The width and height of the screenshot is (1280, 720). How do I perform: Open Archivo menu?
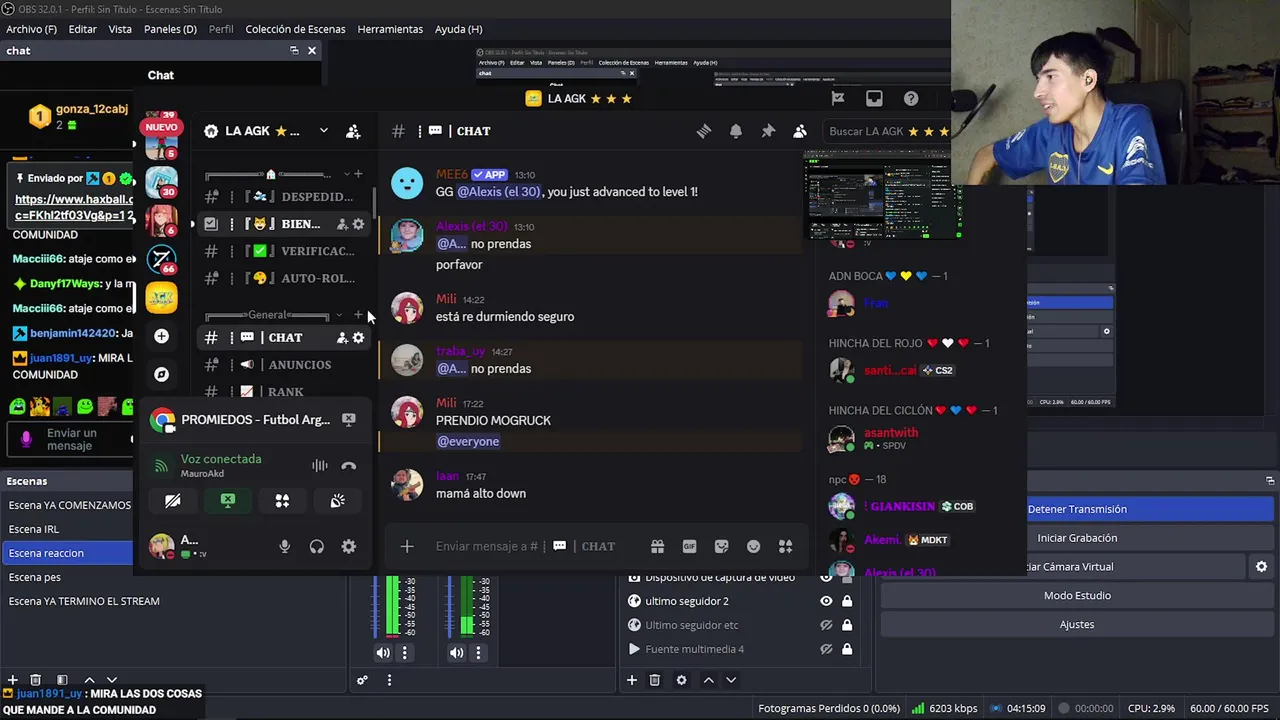point(31,29)
